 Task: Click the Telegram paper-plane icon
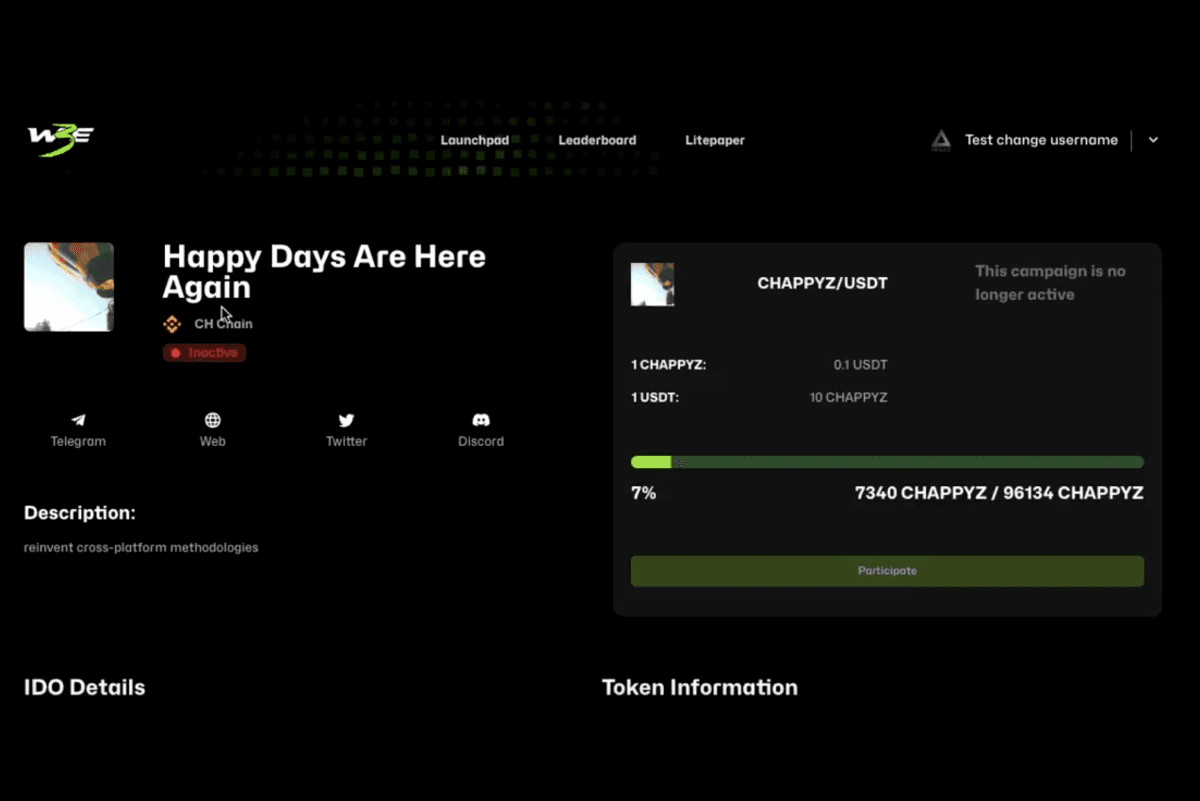(78, 420)
